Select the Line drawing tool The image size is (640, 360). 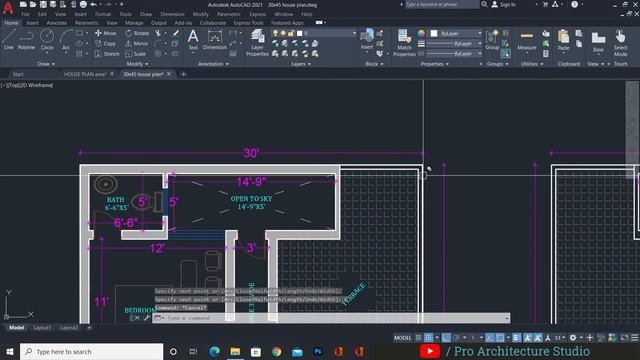coord(8,40)
